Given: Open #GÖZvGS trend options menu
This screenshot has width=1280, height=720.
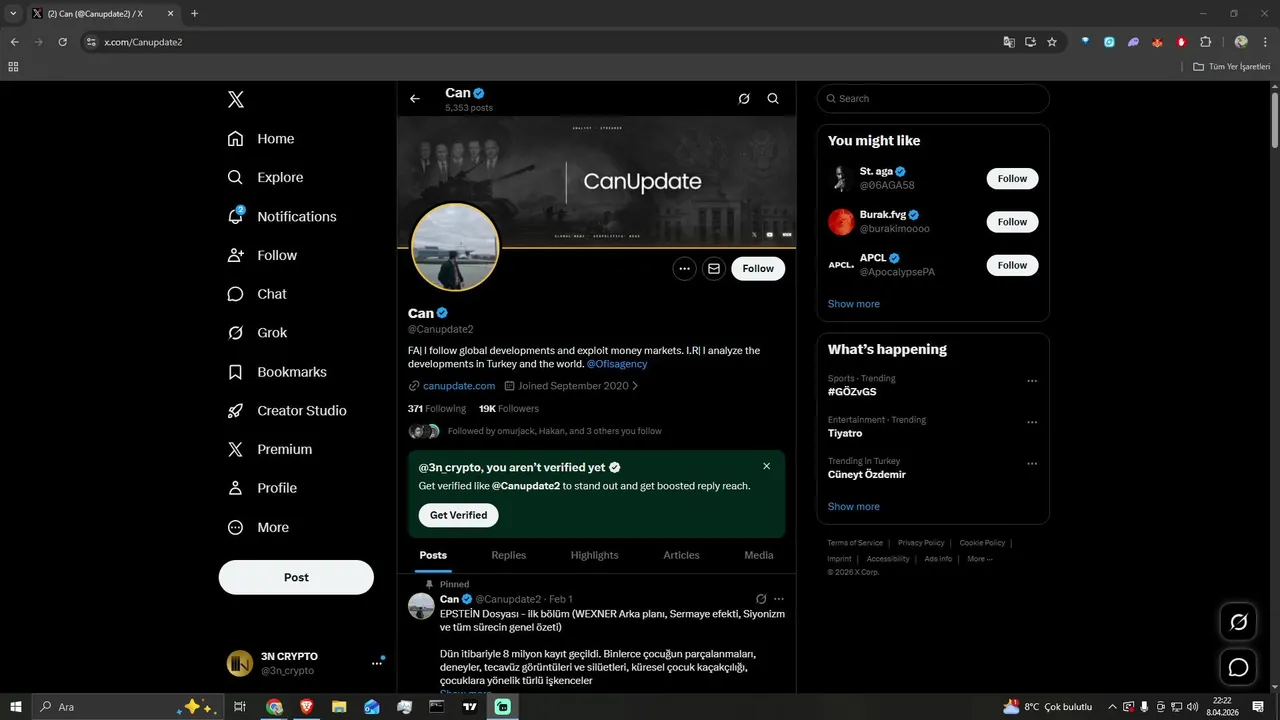Looking at the screenshot, I should [x=1032, y=381].
